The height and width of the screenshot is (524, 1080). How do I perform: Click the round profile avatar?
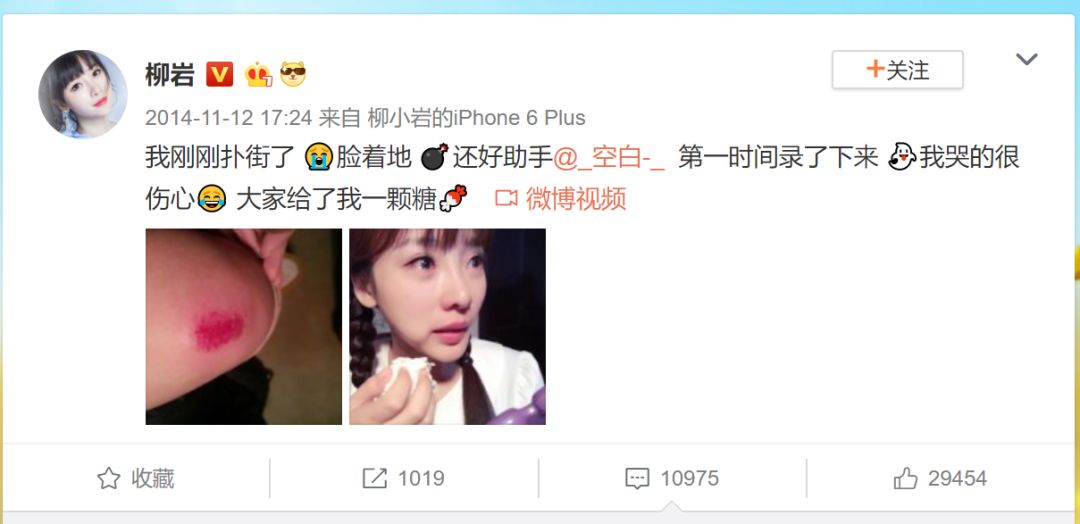click(83, 94)
